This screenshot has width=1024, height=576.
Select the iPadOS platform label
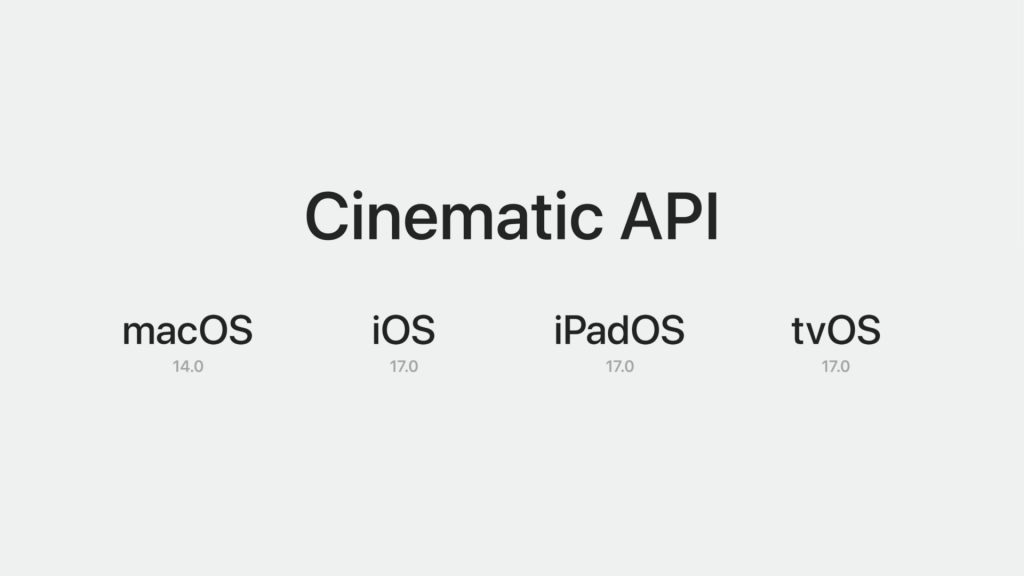coord(619,330)
